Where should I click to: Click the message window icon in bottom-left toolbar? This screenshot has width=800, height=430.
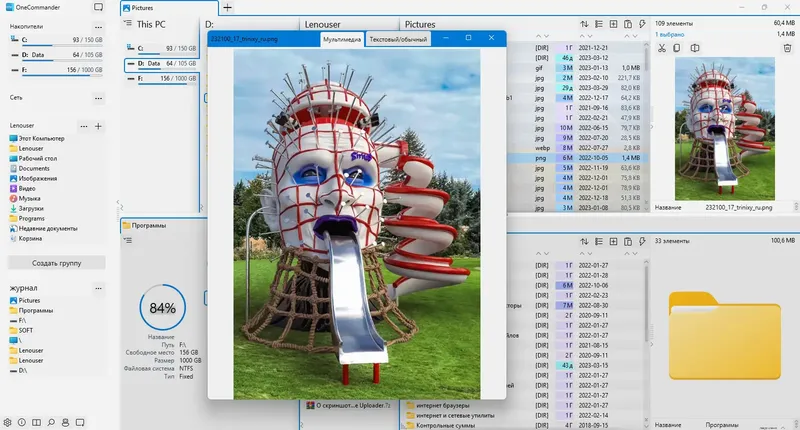click(80, 422)
